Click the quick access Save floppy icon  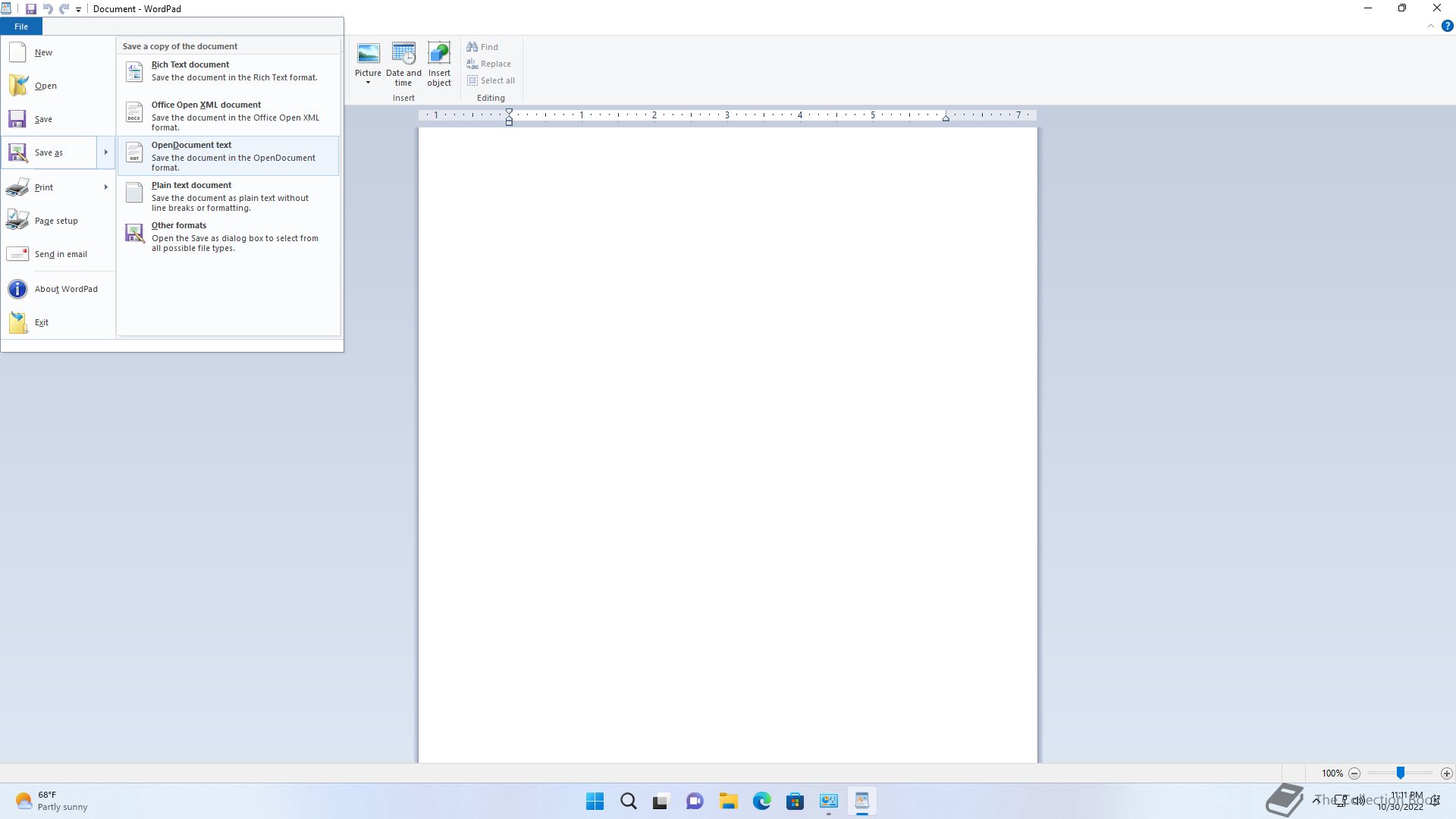click(x=31, y=9)
